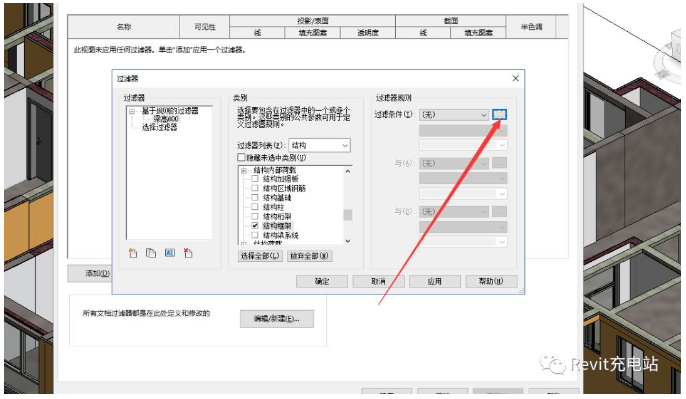Close the 过滤器 dialog
Image resolution: width=686 pixels, height=399 pixels.
click(515, 78)
